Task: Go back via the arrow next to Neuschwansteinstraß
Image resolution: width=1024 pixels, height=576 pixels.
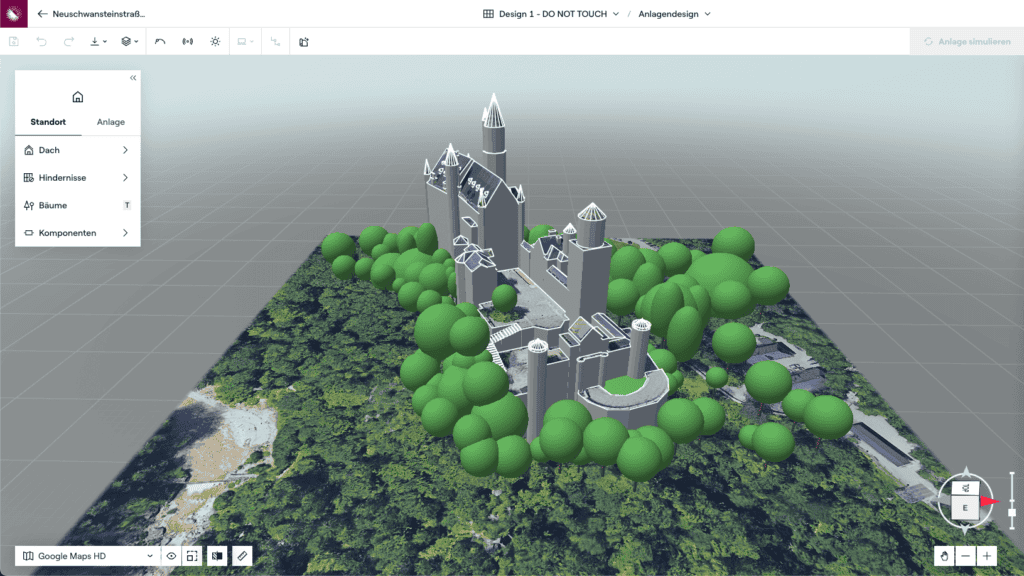Action: [42, 14]
